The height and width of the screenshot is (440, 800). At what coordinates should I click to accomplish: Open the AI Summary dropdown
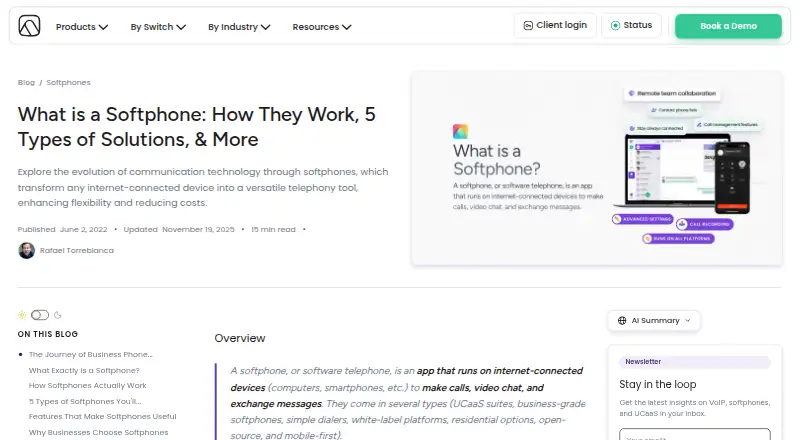click(654, 321)
